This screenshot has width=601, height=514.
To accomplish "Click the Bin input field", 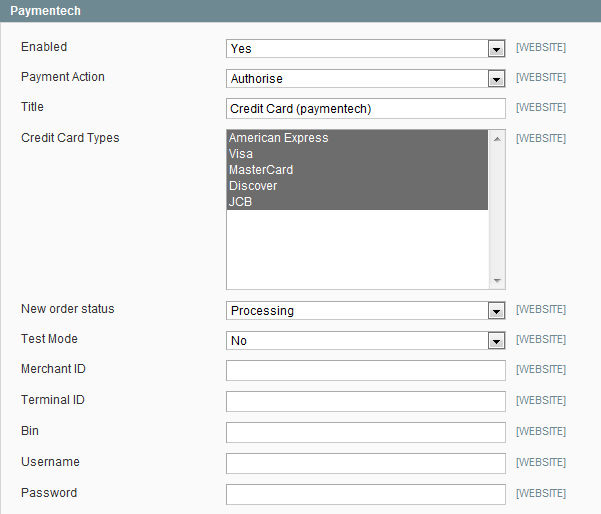I will (366, 432).
